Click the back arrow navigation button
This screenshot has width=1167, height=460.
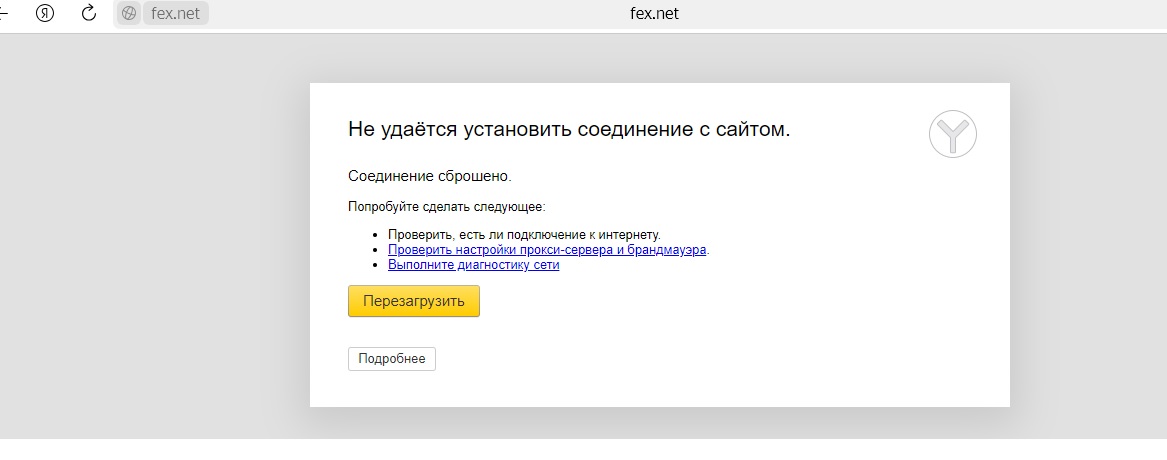pyautogui.click(x=4, y=13)
